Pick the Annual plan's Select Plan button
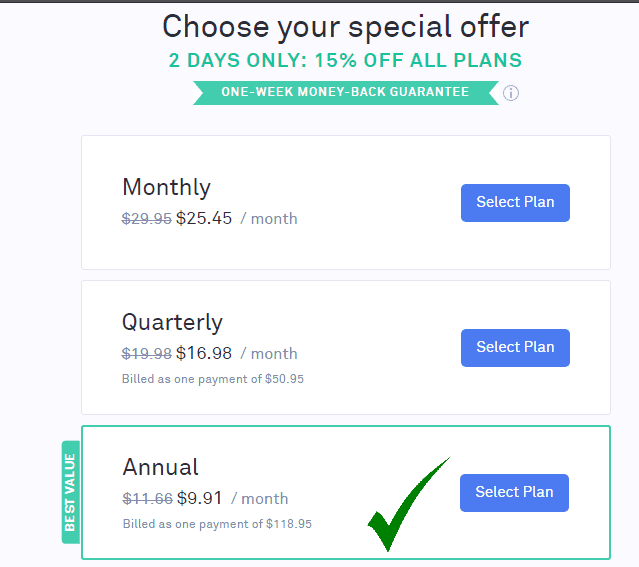The width and height of the screenshot is (639, 567). click(x=514, y=492)
